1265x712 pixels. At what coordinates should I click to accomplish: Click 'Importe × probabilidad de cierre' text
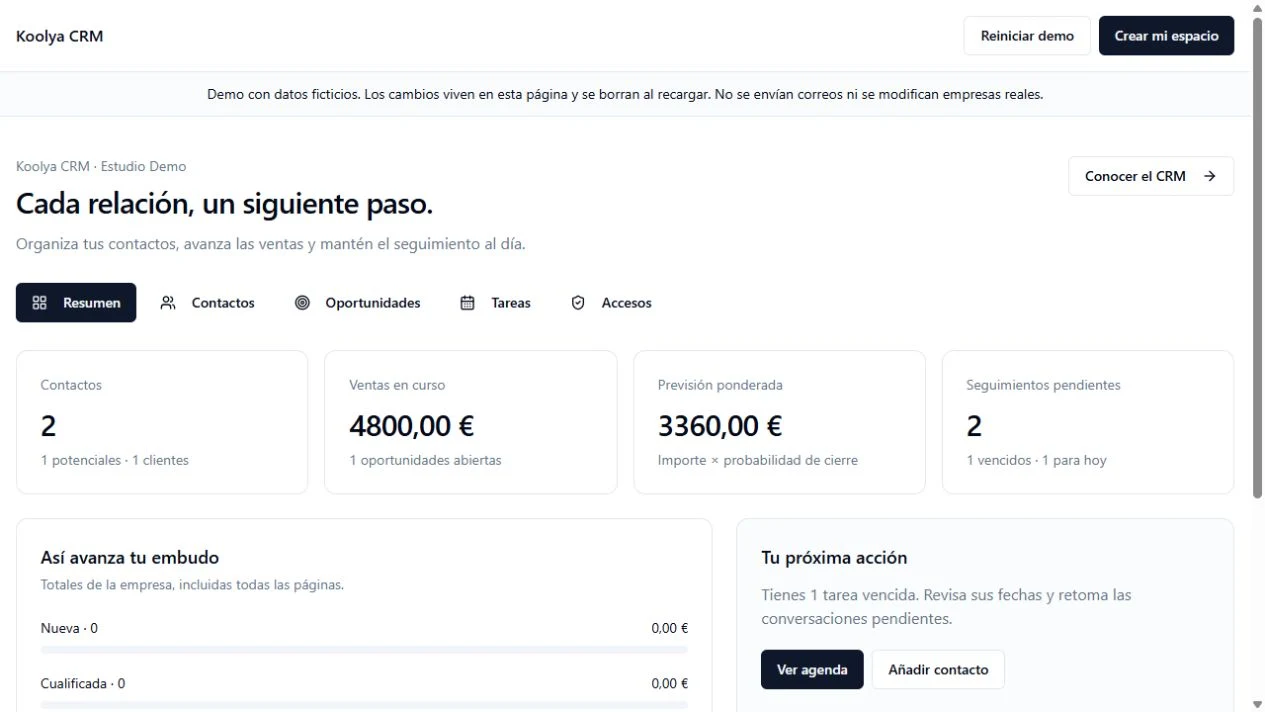pos(758,461)
